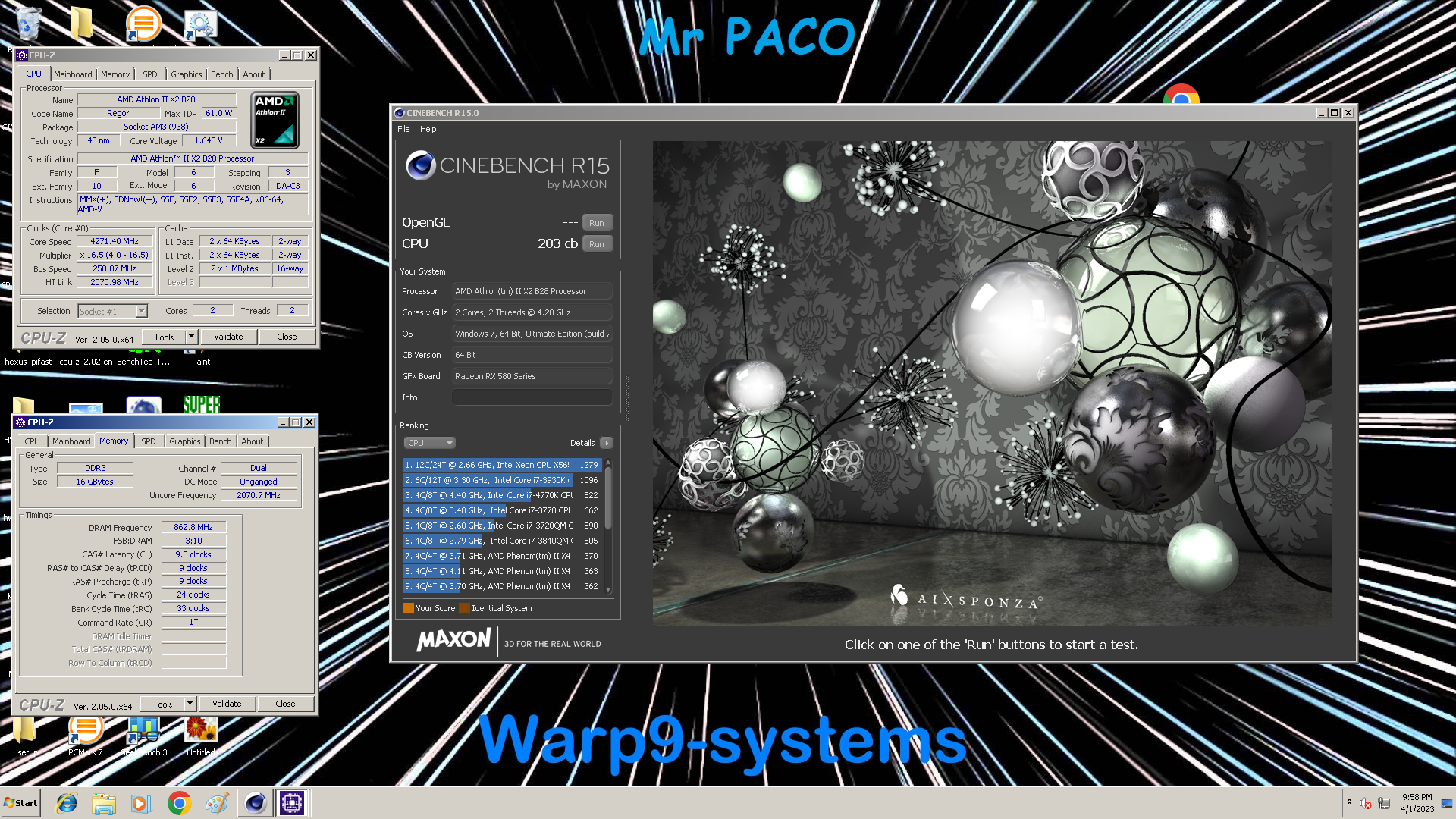Open the Bench tab in bottom CPU-Z window
The height and width of the screenshot is (819, 1456).
click(221, 441)
